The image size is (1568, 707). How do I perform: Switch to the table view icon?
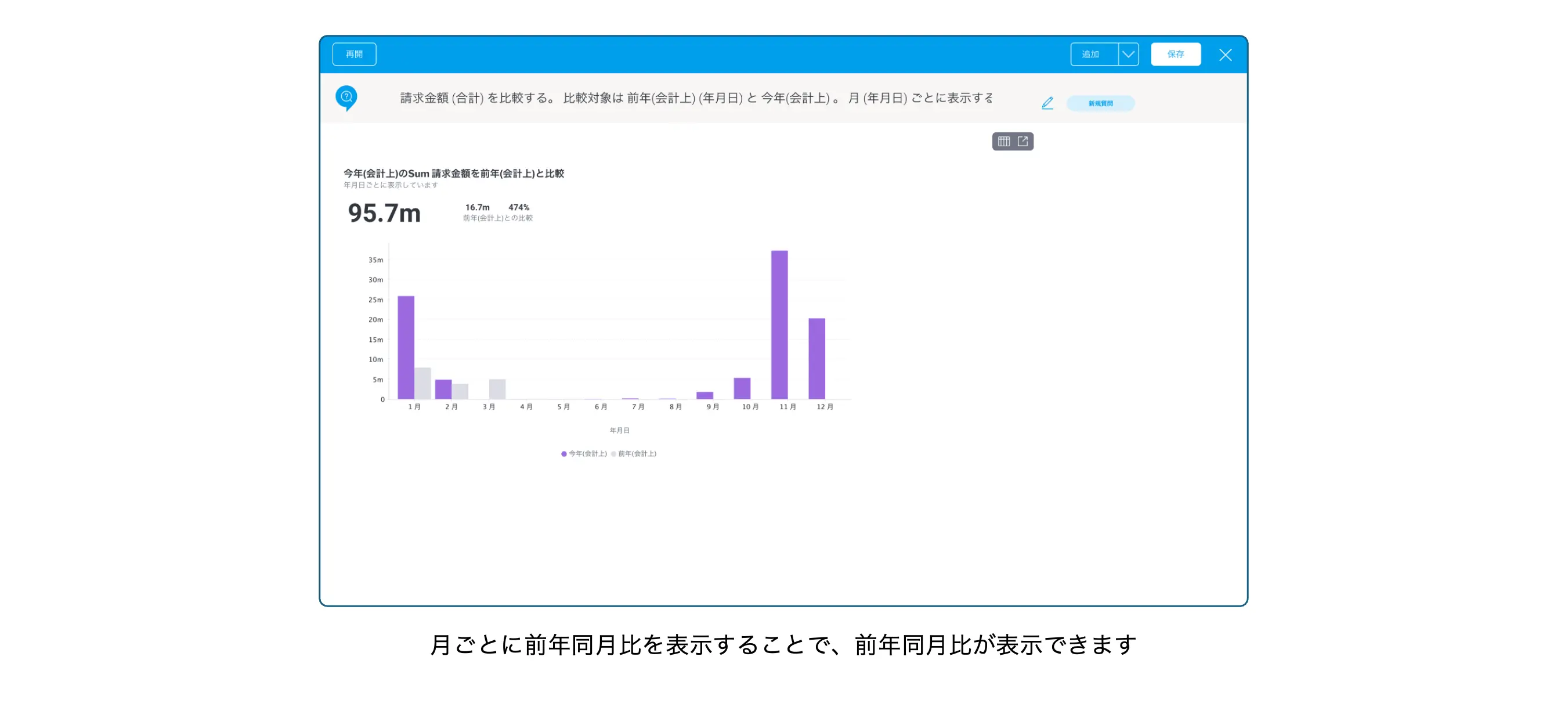point(1004,141)
